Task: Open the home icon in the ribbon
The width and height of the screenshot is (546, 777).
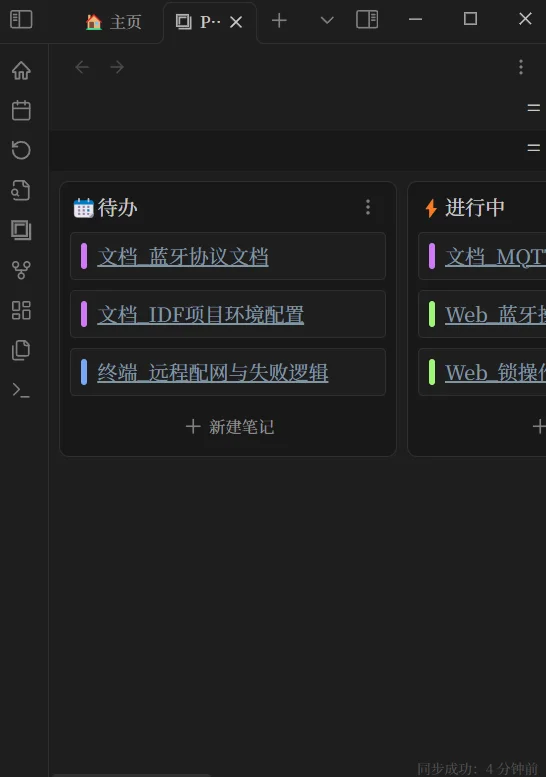Action: tap(21, 70)
